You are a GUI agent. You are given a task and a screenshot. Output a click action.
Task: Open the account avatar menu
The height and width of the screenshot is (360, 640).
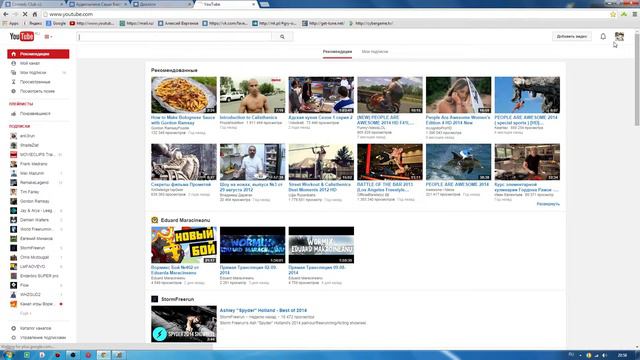tap(619, 36)
